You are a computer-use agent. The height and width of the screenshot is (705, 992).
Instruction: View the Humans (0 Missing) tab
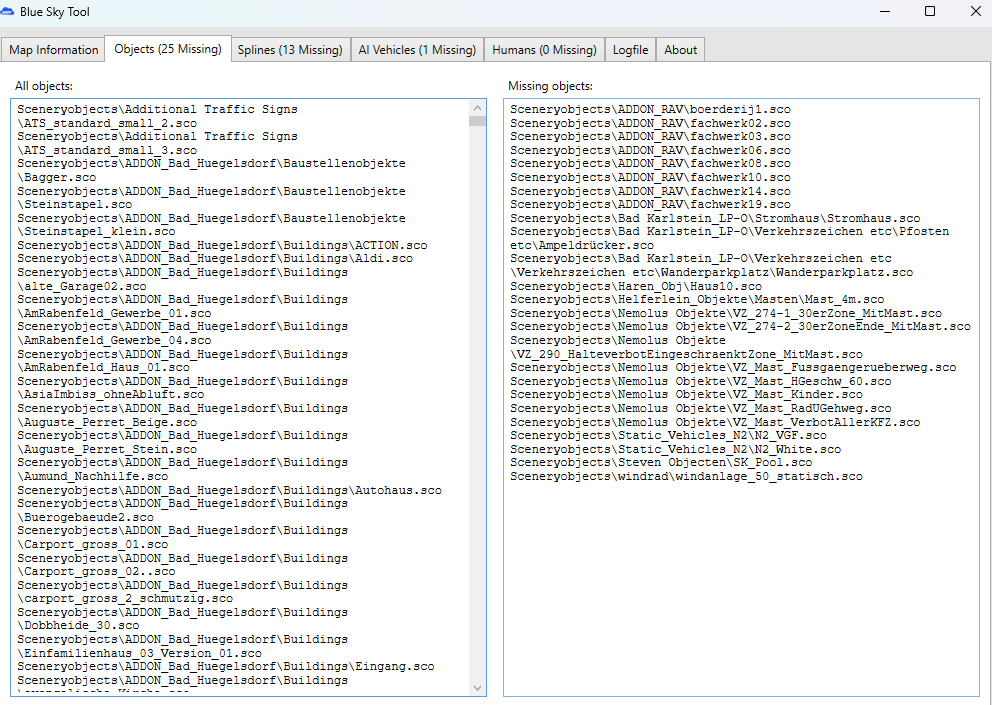coord(544,50)
